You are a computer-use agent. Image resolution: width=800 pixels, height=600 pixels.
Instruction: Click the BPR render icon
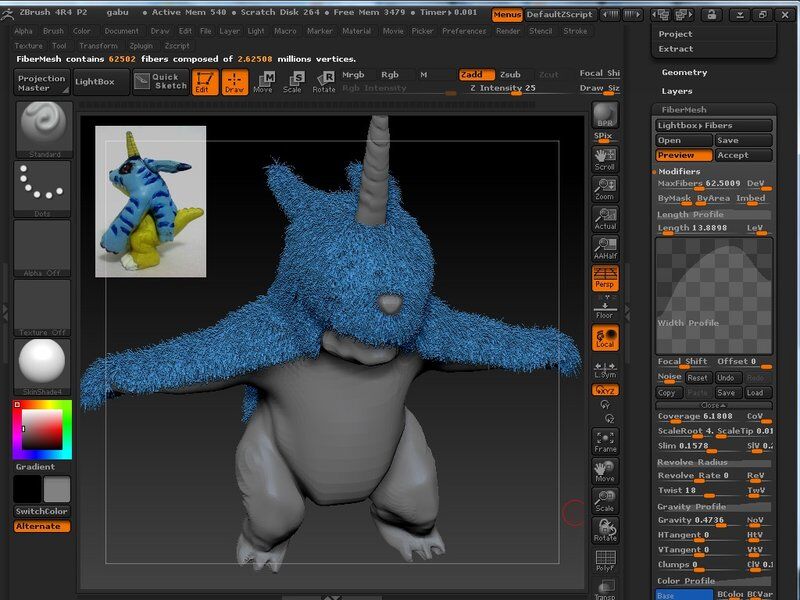605,115
